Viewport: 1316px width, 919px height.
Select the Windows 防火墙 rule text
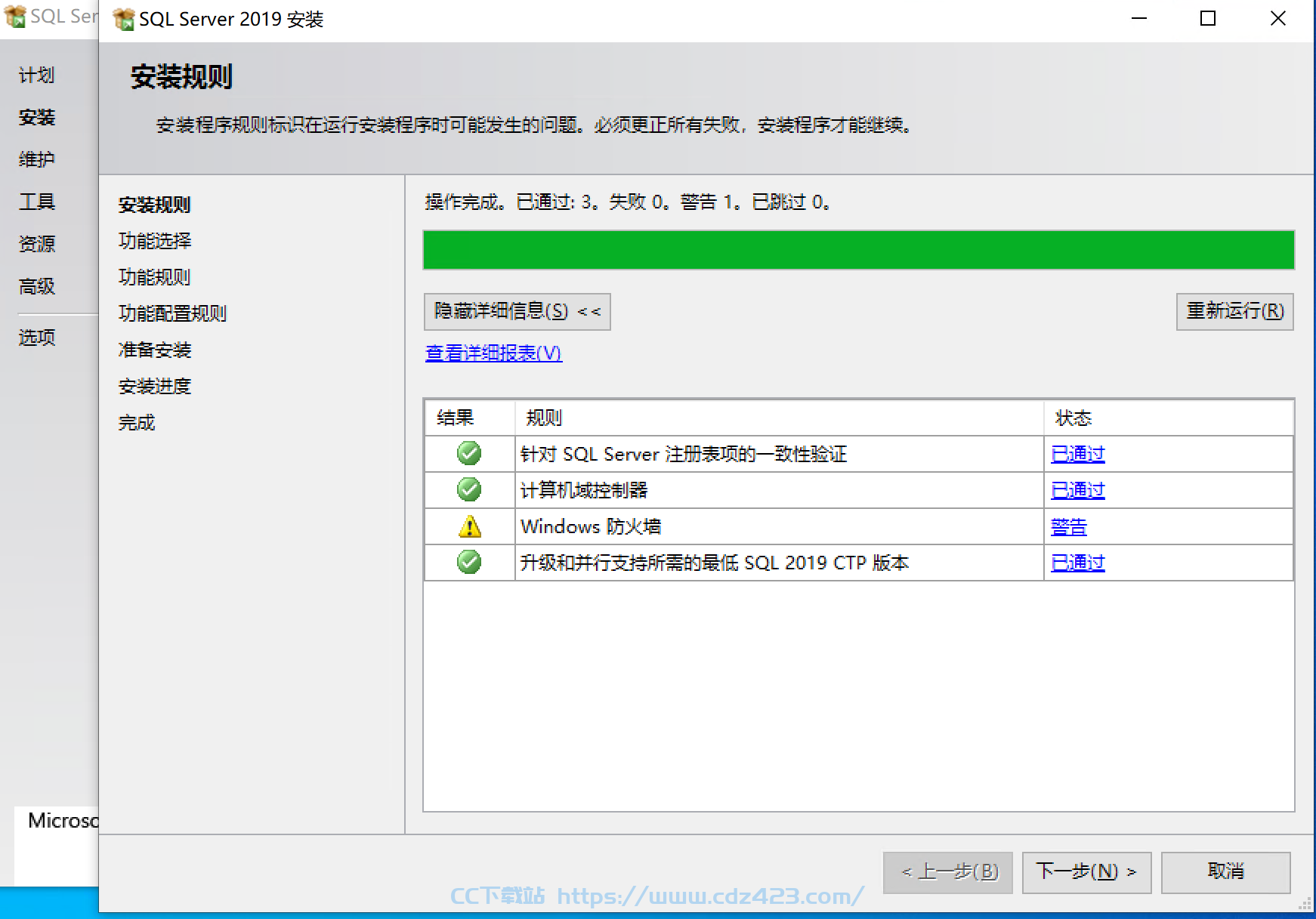[591, 526]
